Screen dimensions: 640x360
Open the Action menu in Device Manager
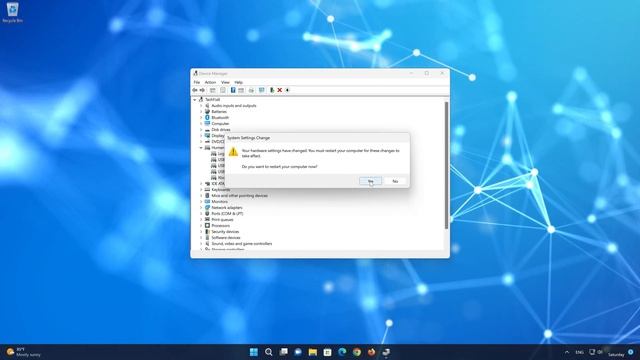pyautogui.click(x=210, y=82)
